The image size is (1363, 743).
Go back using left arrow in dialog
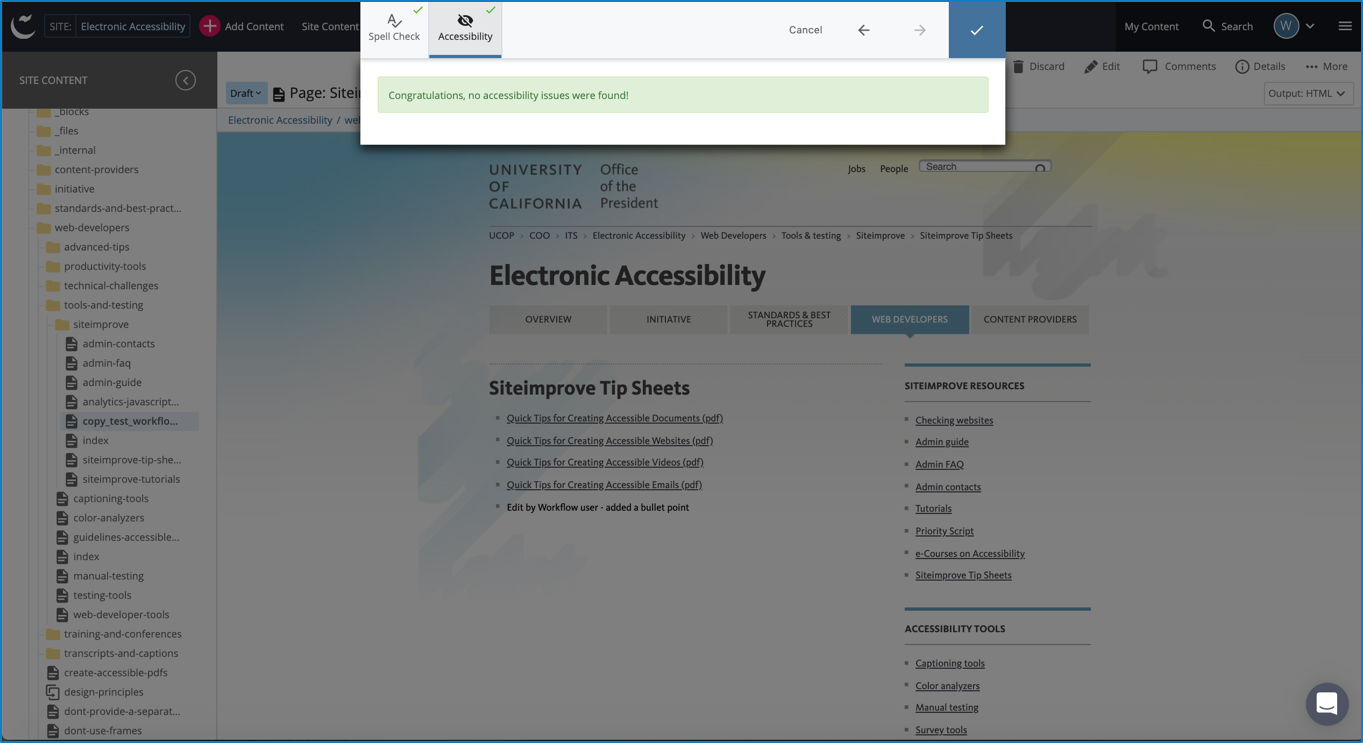point(864,30)
